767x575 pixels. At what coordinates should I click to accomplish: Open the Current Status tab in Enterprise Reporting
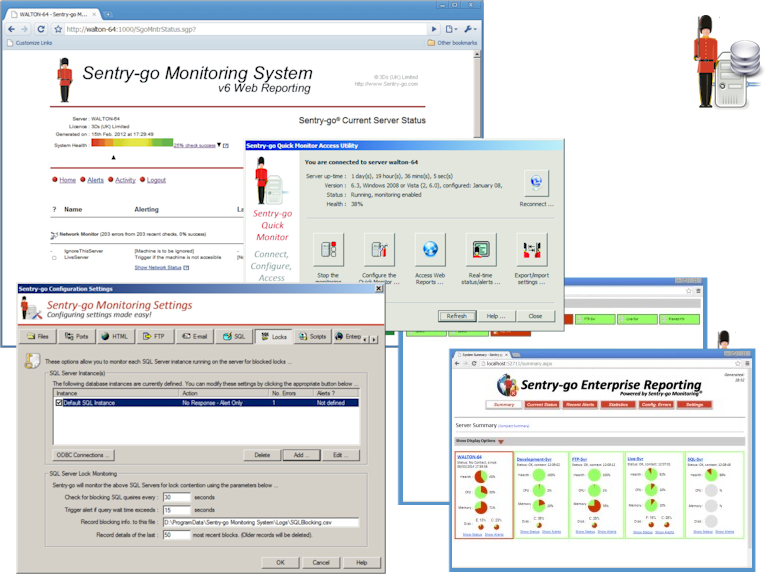(x=542, y=405)
